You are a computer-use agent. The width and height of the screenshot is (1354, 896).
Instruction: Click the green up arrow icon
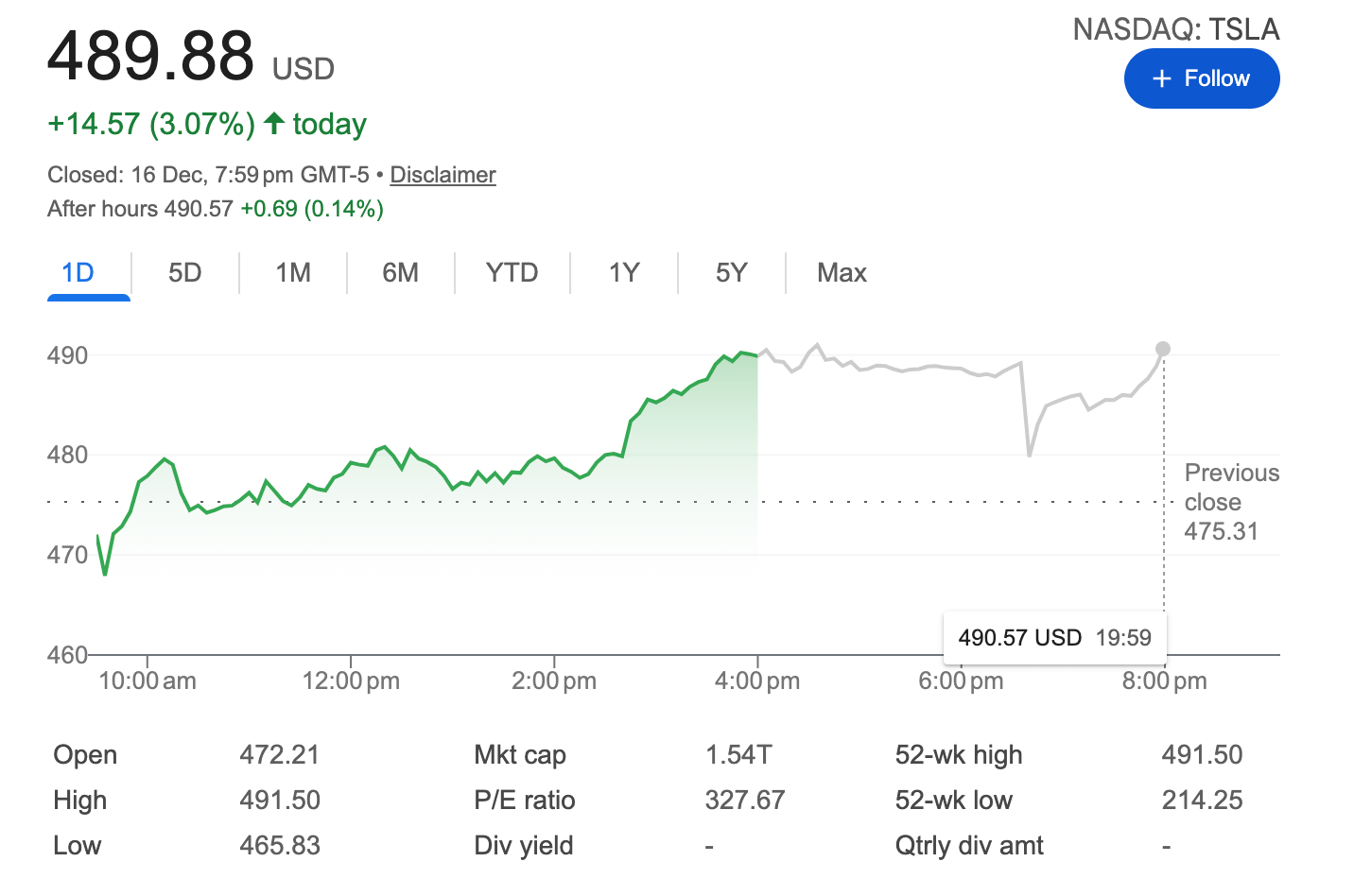pyautogui.click(x=274, y=123)
